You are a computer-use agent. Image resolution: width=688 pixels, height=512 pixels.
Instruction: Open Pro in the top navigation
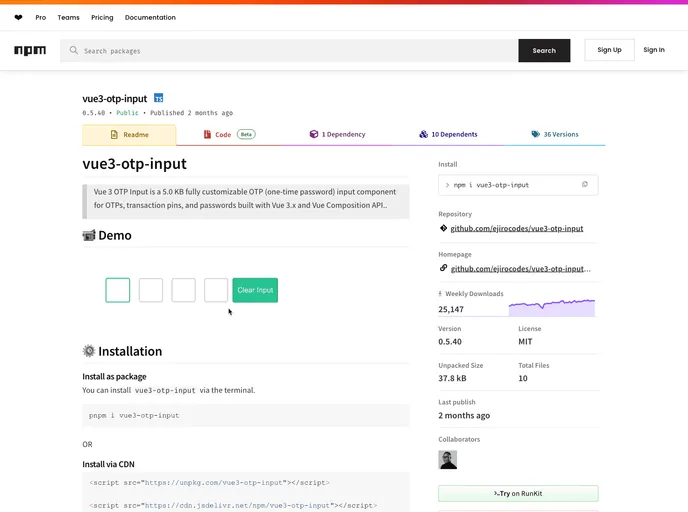click(41, 18)
